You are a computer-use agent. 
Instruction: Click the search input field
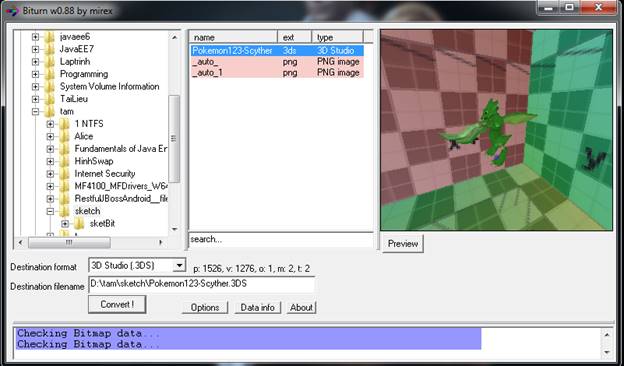coord(281,239)
